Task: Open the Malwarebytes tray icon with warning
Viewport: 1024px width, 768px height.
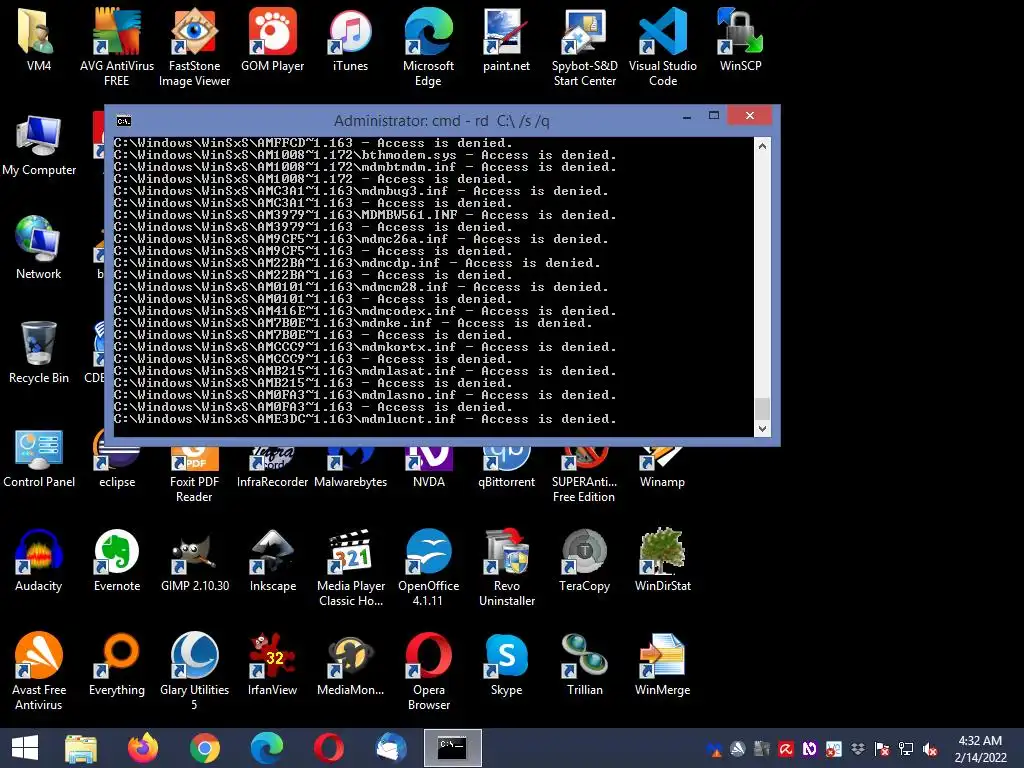Action: (x=714, y=749)
